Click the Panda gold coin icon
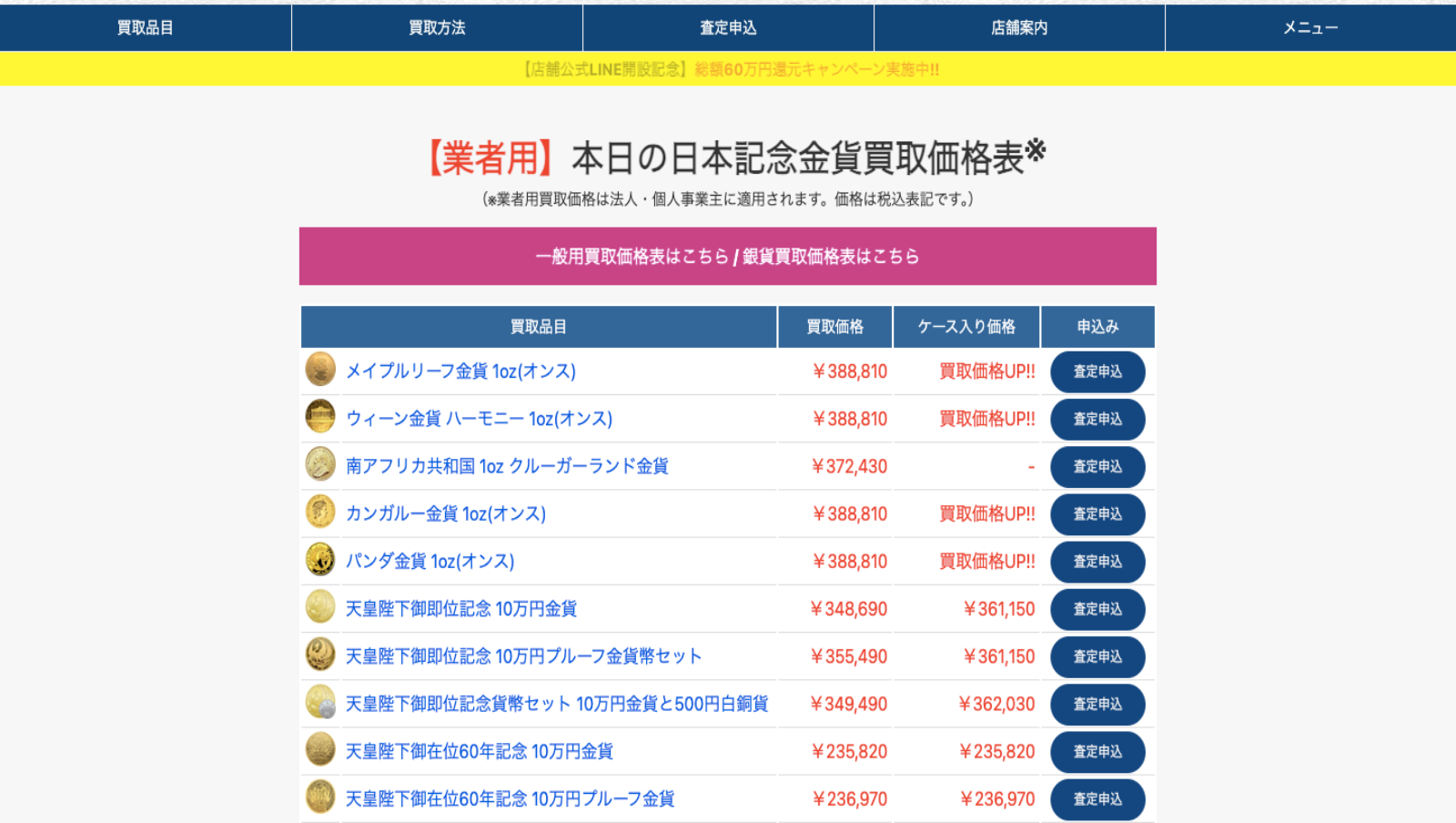 point(320,560)
